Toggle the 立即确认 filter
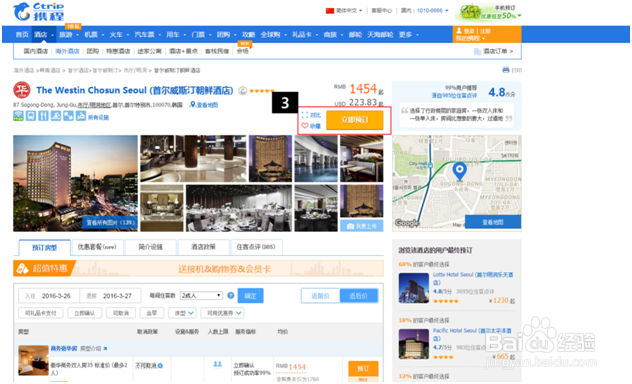The image size is (632, 384). click(x=85, y=313)
